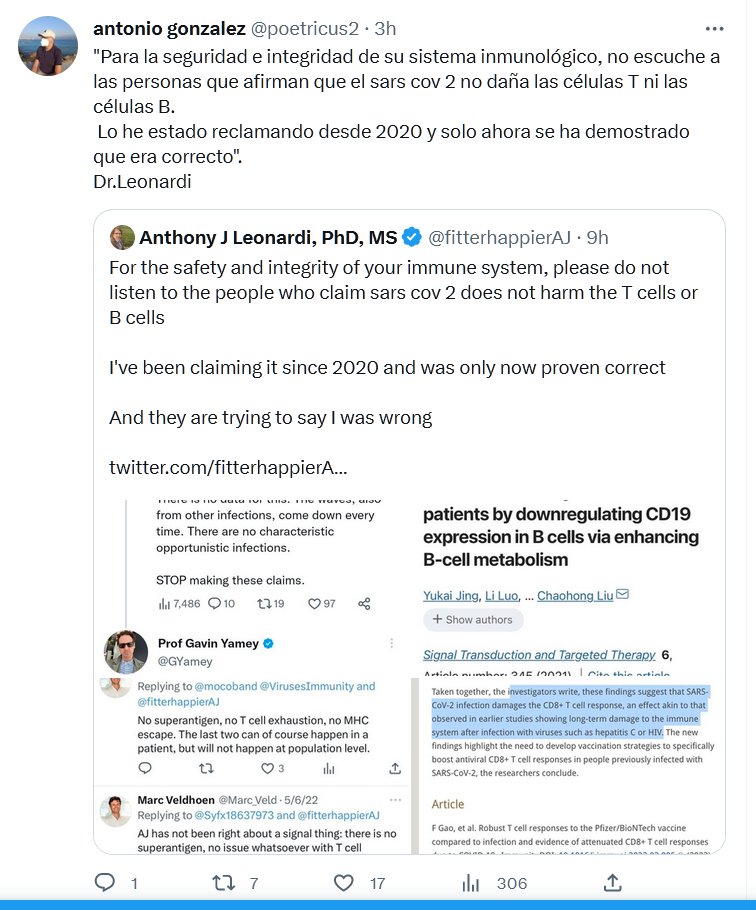Retweet antonio gonzalez's post
Viewport: 756px width, 910px height.
[x=225, y=882]
